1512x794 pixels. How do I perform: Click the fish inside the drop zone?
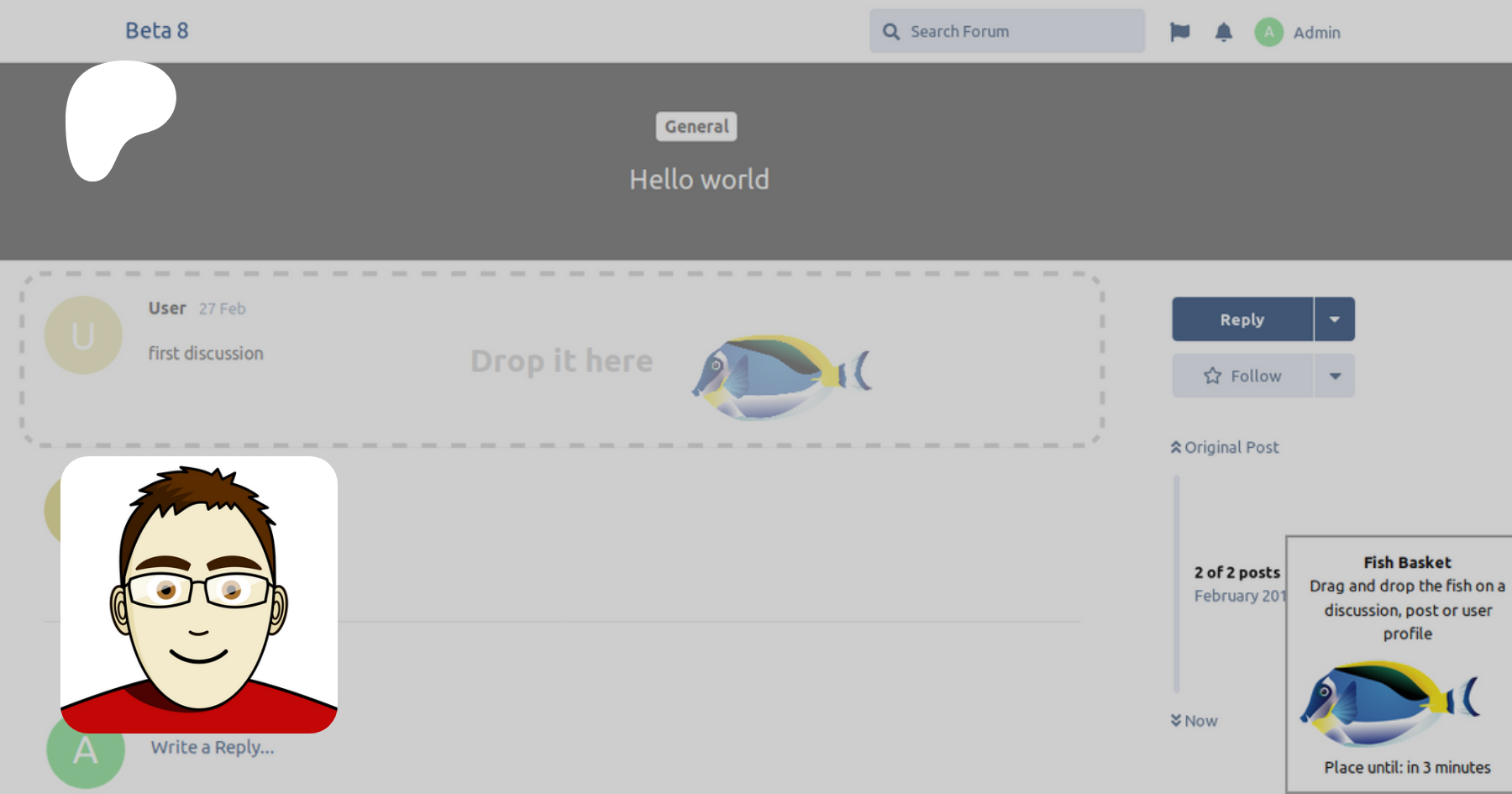[781, 376]
